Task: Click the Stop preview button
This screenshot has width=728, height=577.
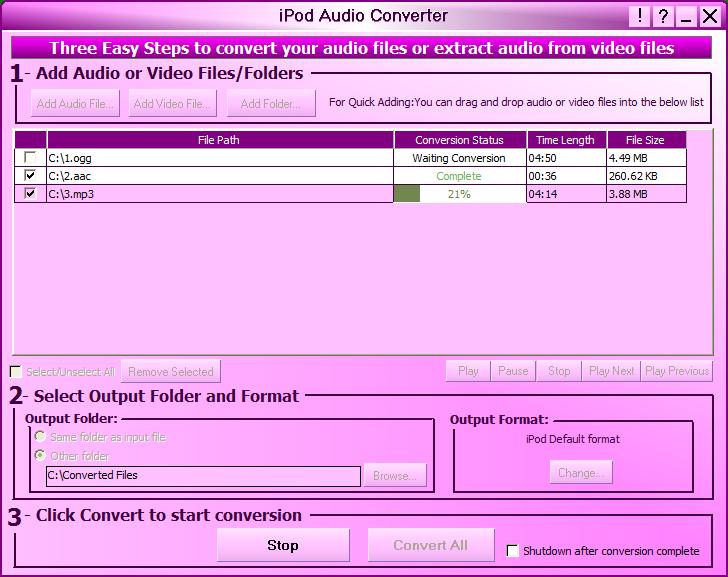Action: tap(559, 371)
